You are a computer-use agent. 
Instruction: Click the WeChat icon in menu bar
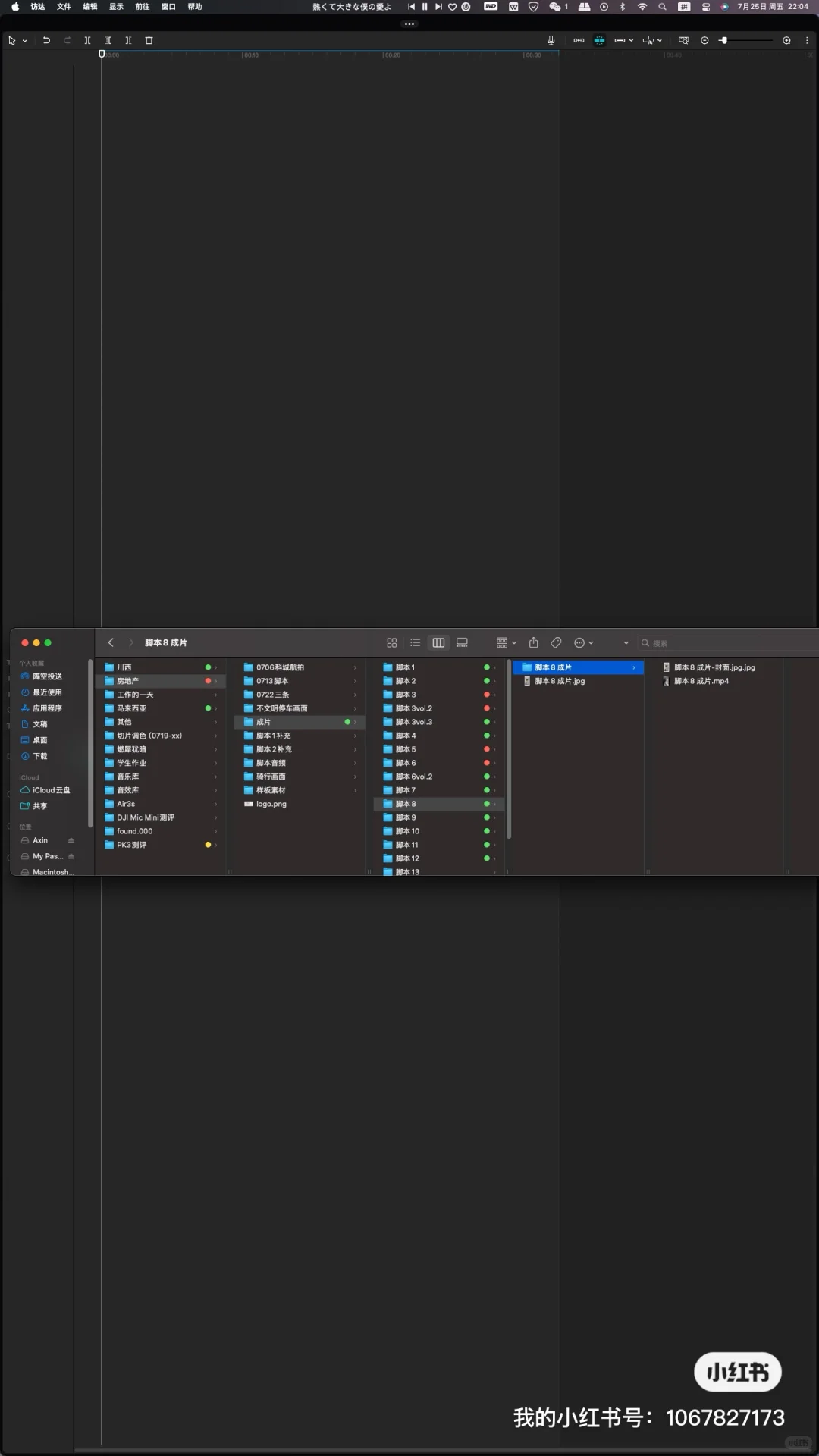click(555, 6)
